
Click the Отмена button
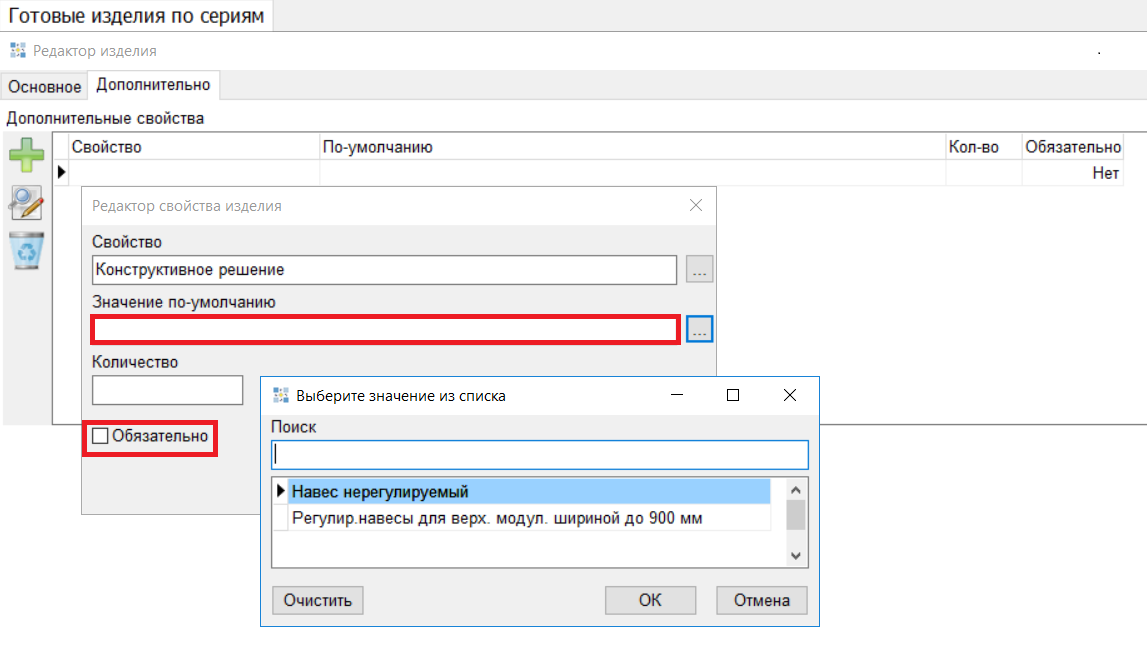pyautogui.click(x=761, y=600)
